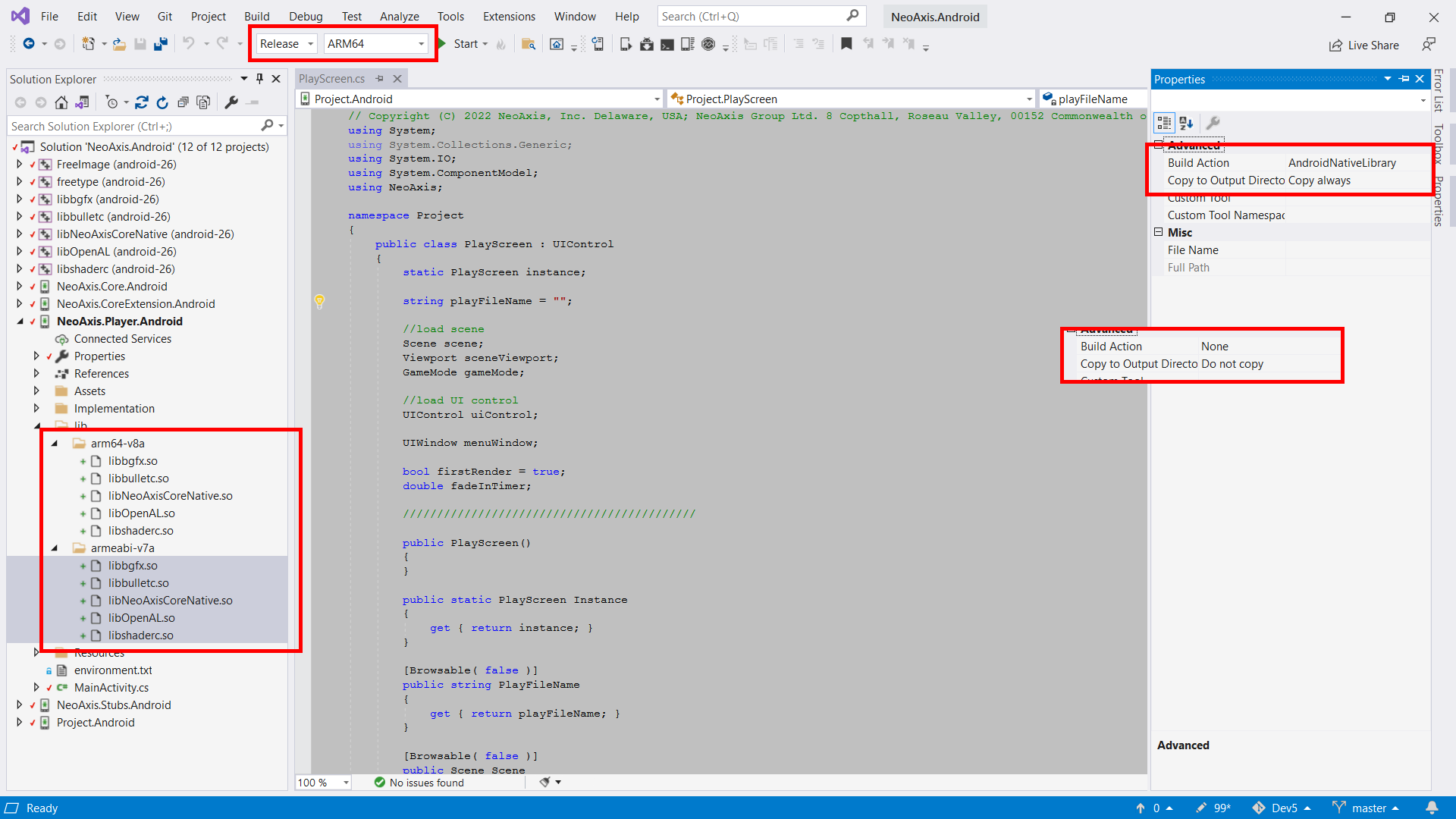Click Sync with Active Document icon

tap(142, 102)
